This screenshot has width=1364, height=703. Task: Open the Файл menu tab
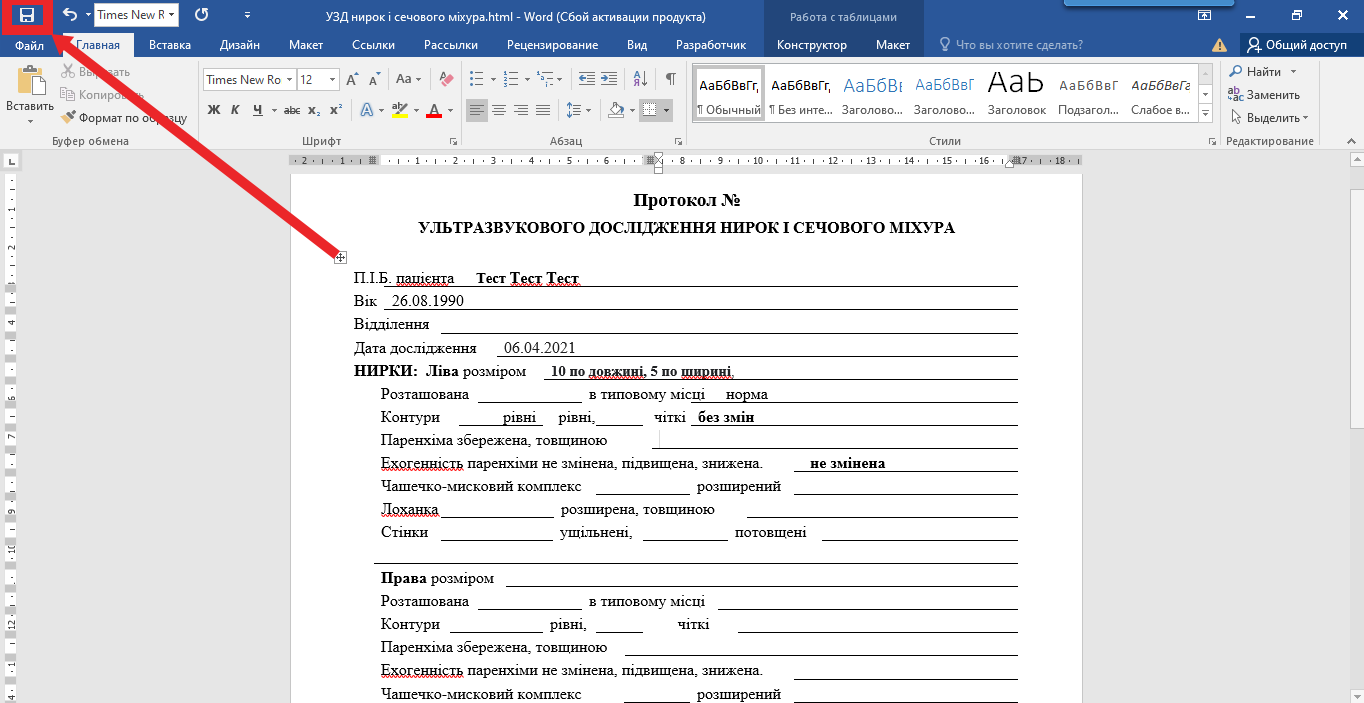[x=29, y=45]
